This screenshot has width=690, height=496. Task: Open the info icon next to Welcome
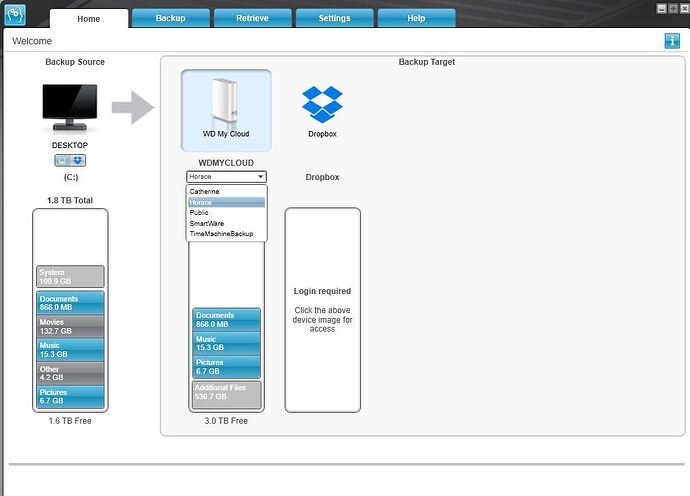(672, 41)
